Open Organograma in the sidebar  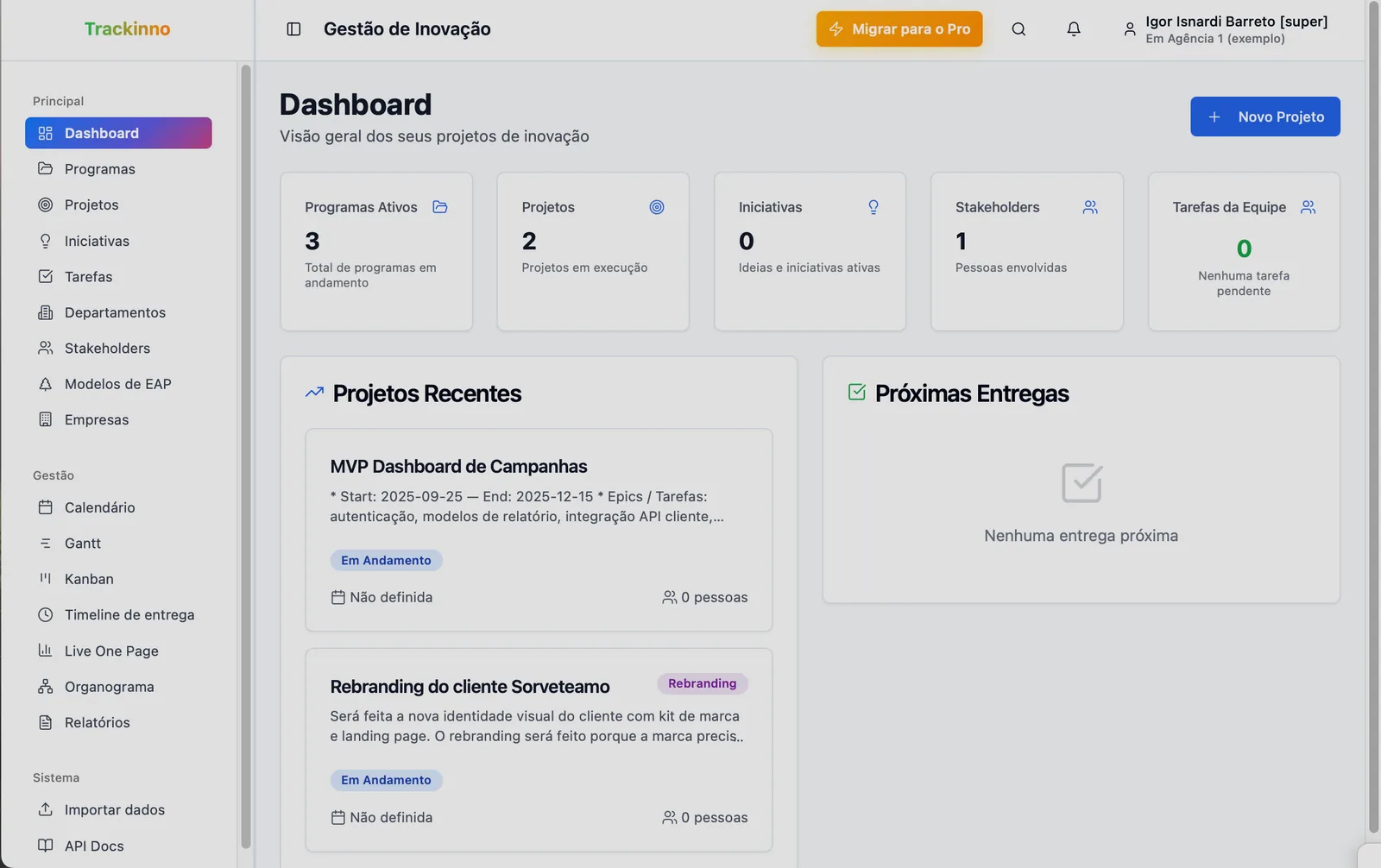pos(118,687)
